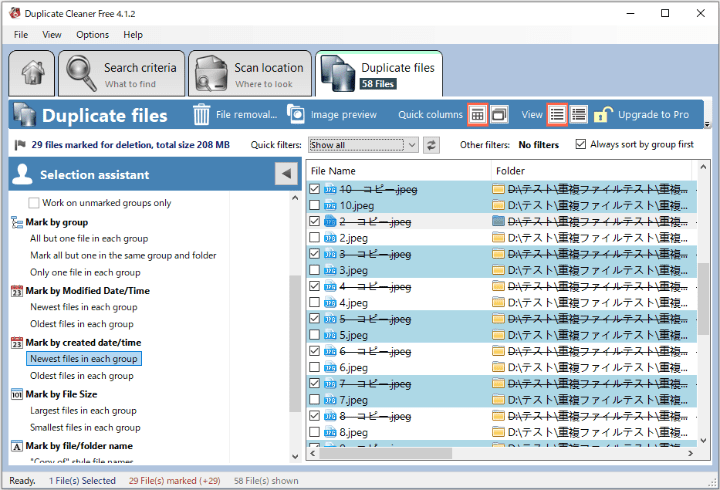Open the View menu
The width and height of the screenshot is (720, 490).
tap(52, 35)
